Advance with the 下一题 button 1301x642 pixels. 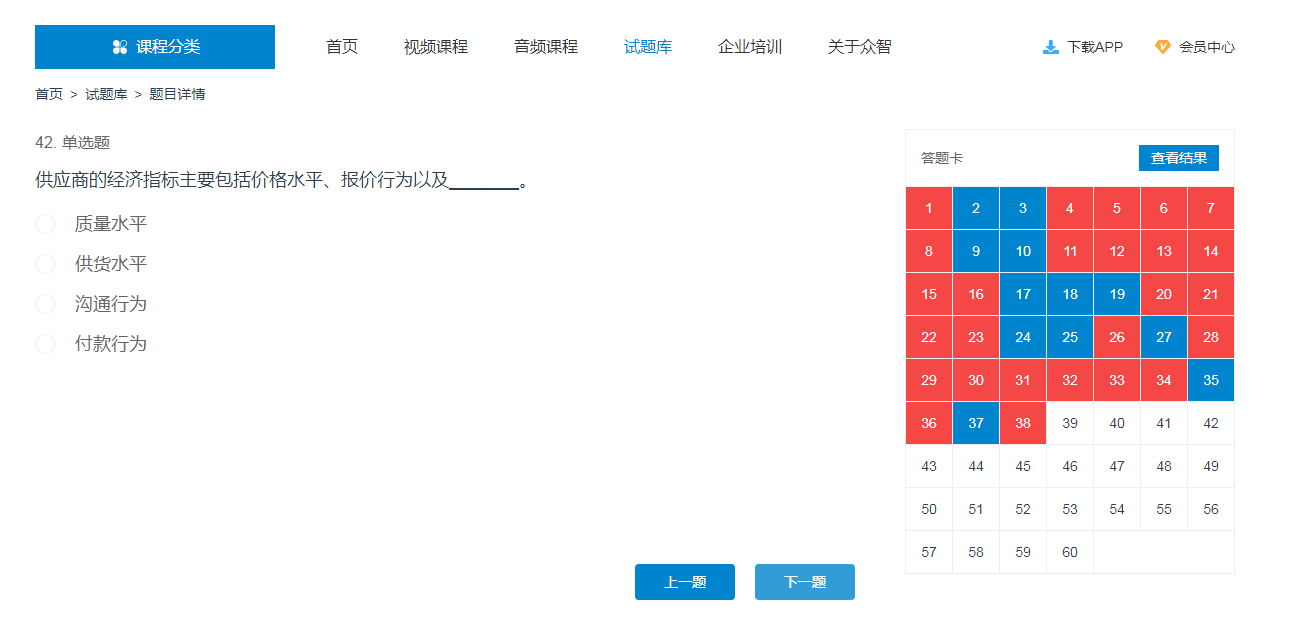click(804, 582)
